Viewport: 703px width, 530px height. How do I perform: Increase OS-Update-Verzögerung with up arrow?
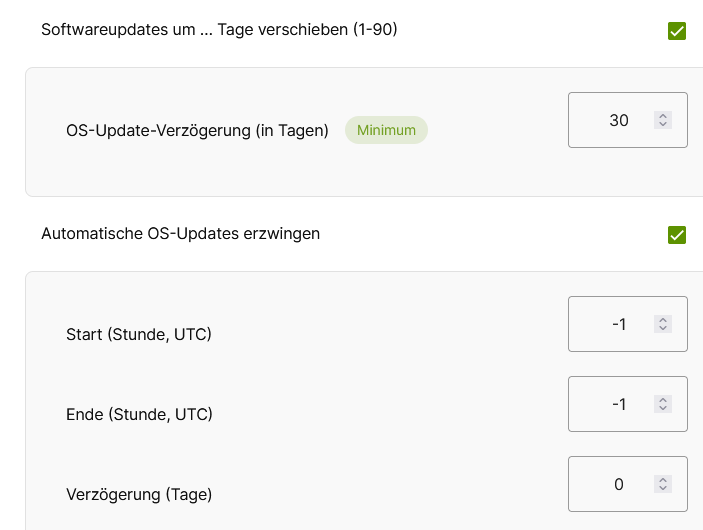coord(663,116)
